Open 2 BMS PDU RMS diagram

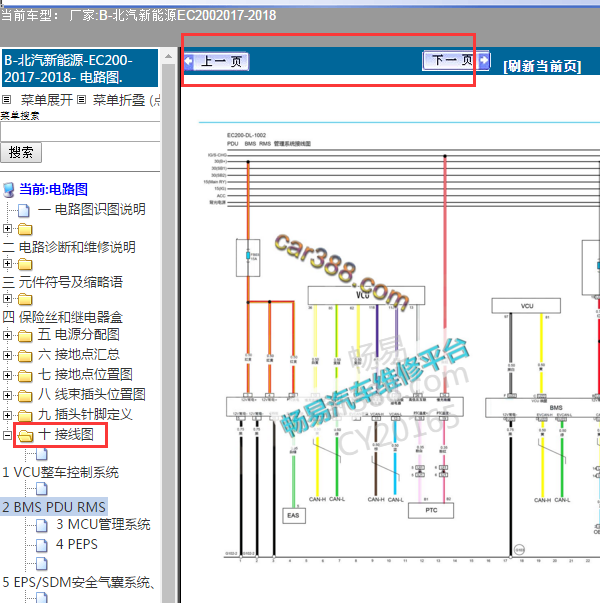(54, 507)
